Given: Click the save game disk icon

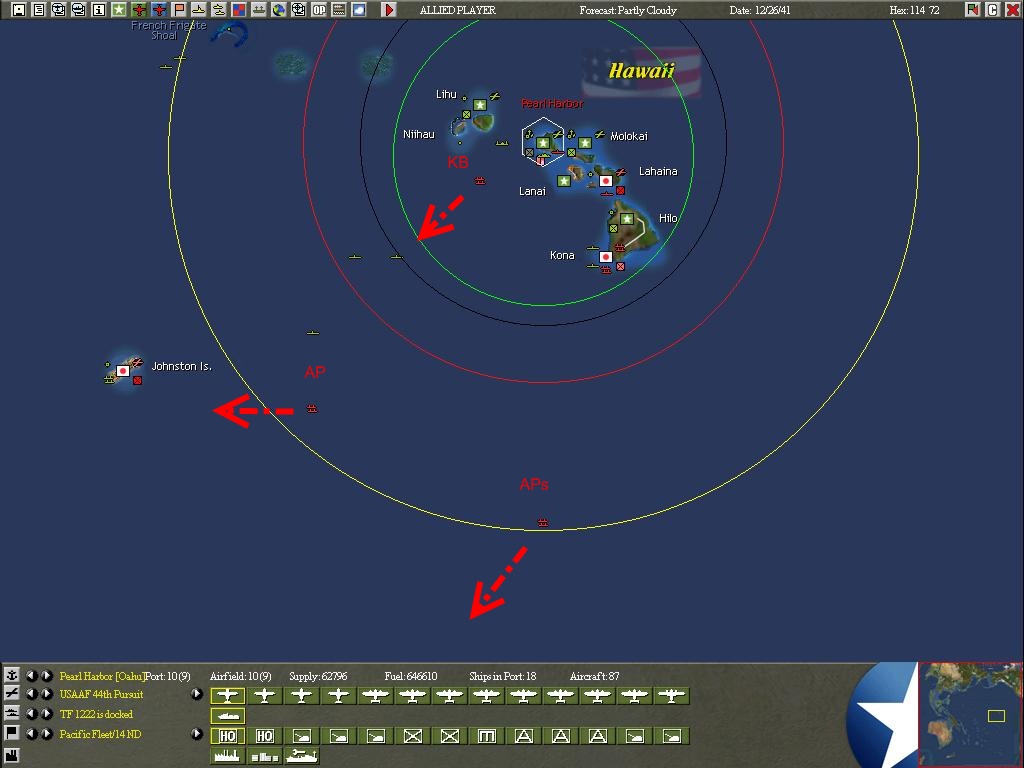Looking at the screenshot, I should click(18, 9).
